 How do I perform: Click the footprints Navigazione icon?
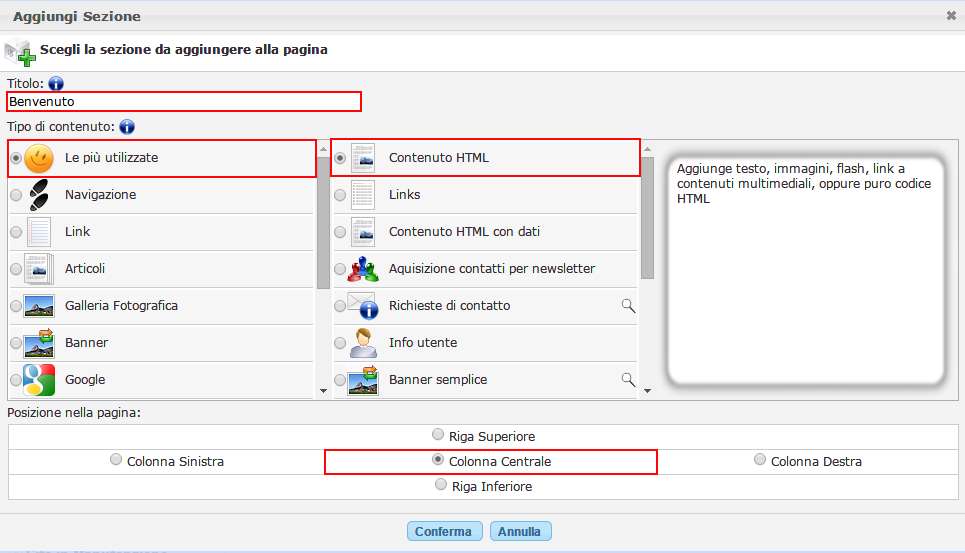pyautogui.click(x=39, y=195)
